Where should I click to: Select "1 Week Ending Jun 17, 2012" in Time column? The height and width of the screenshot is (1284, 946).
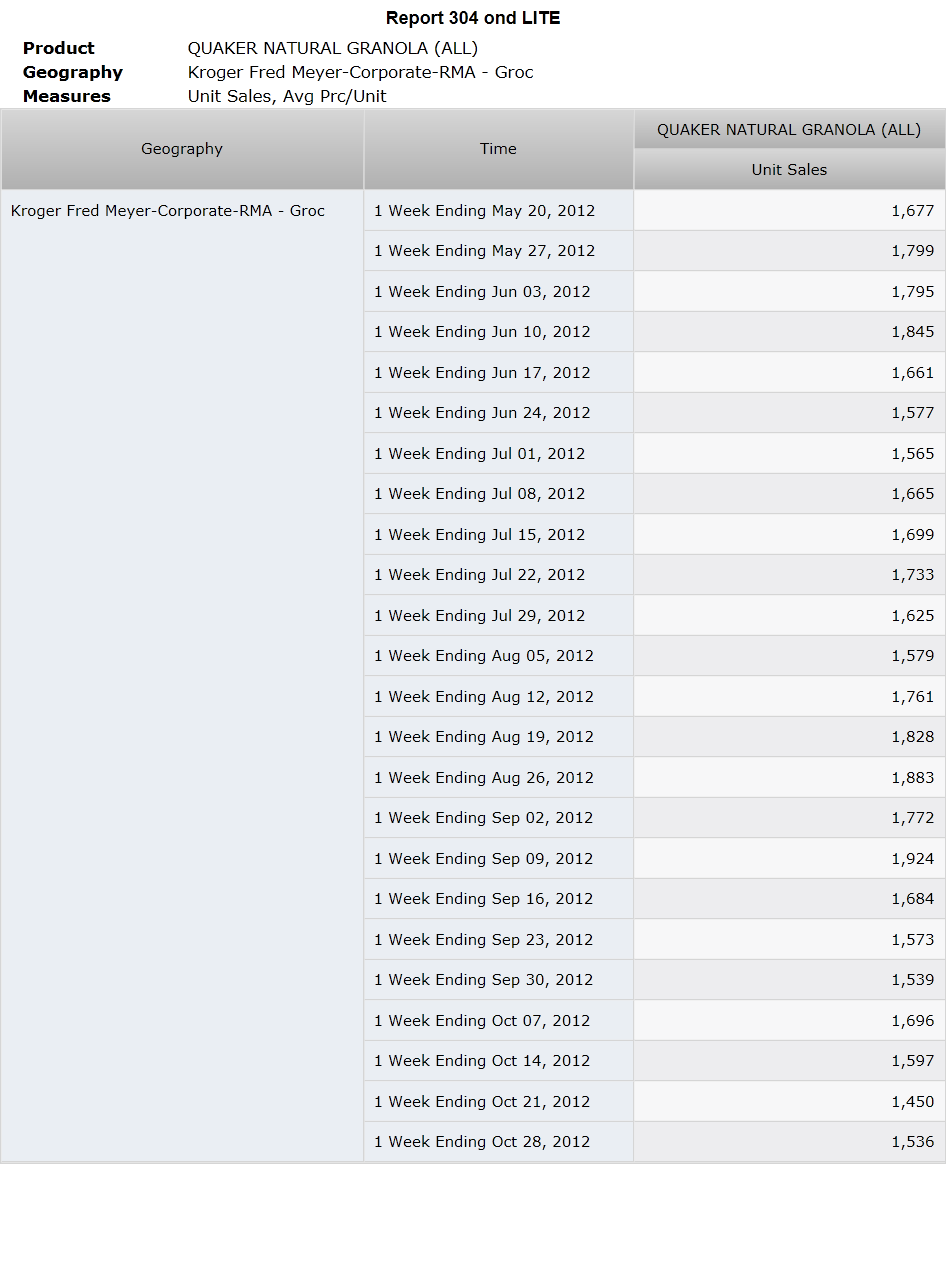pyautogui.click(x=498, y=372)
